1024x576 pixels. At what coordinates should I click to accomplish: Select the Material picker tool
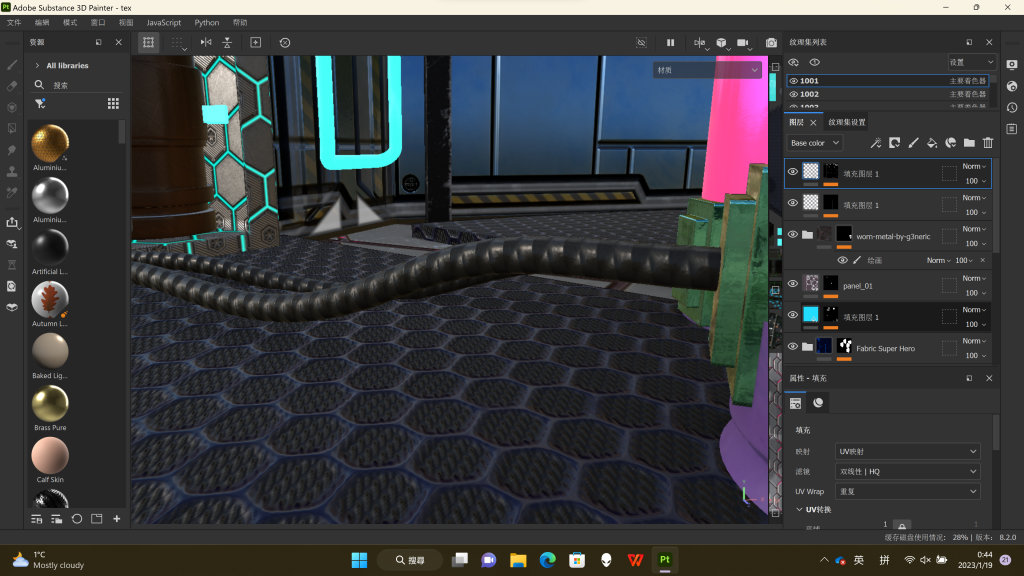click(x=12, y=193)
